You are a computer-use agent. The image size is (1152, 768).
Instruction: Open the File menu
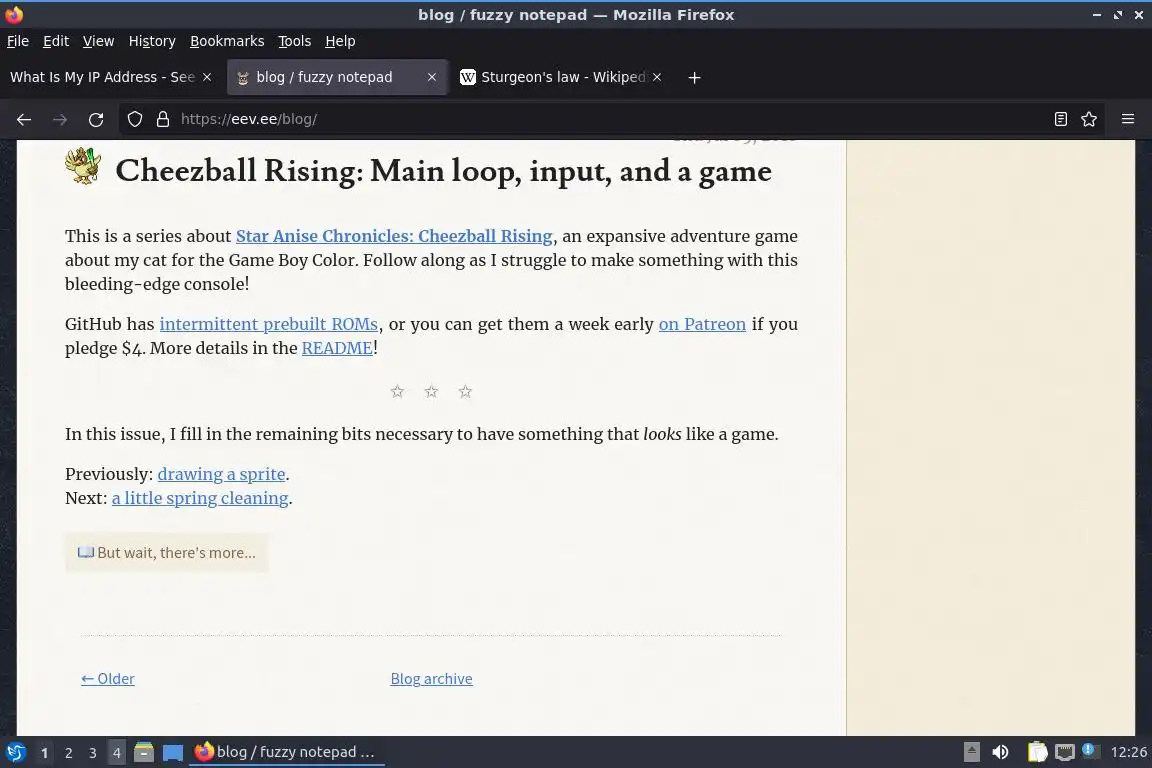pos(18,41)
